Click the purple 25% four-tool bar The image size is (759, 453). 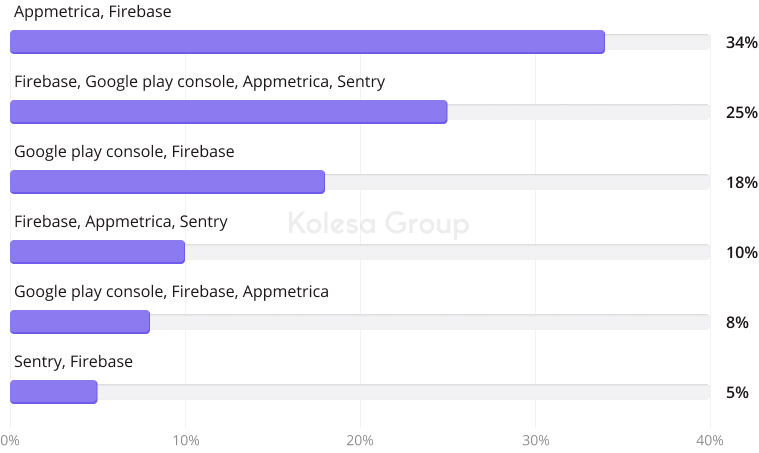(x=228, y=112)
